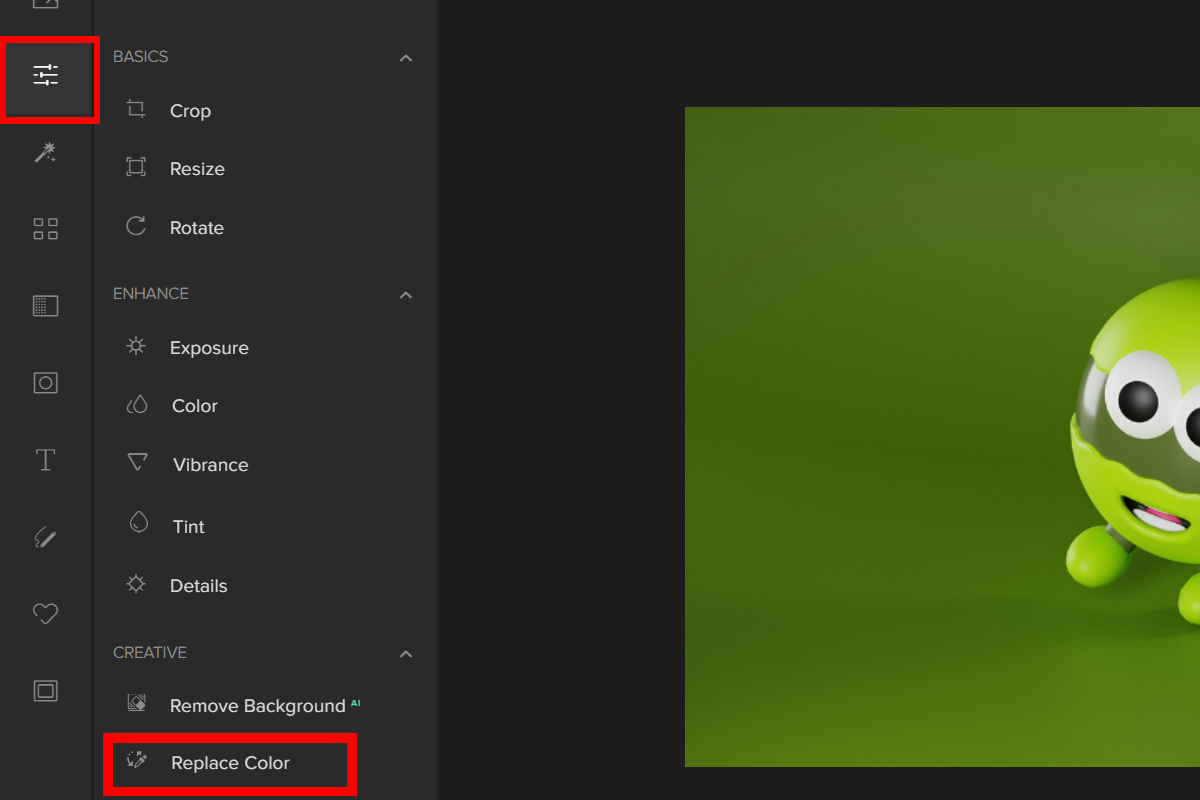Open the Draw brush sidebar icon
Image resolution: width=1200 pixels, height=800 pixels.
coord(46,537)
